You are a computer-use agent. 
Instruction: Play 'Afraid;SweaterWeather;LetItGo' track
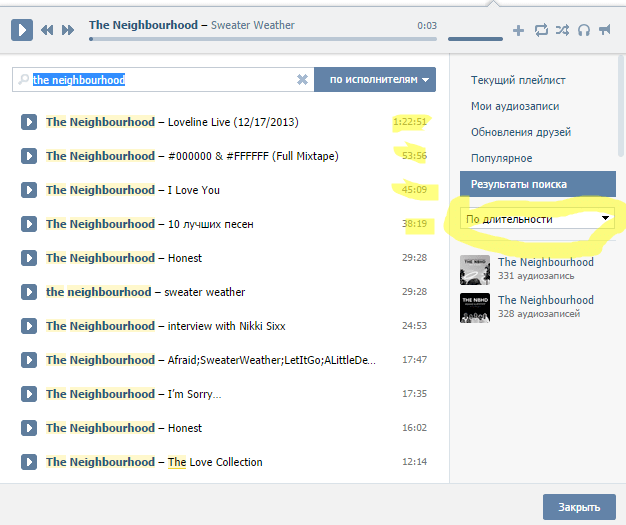tap(29, 360)
